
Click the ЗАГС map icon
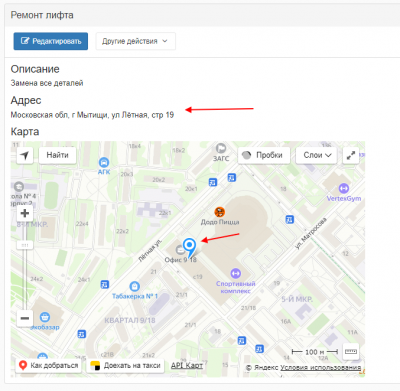221,148
